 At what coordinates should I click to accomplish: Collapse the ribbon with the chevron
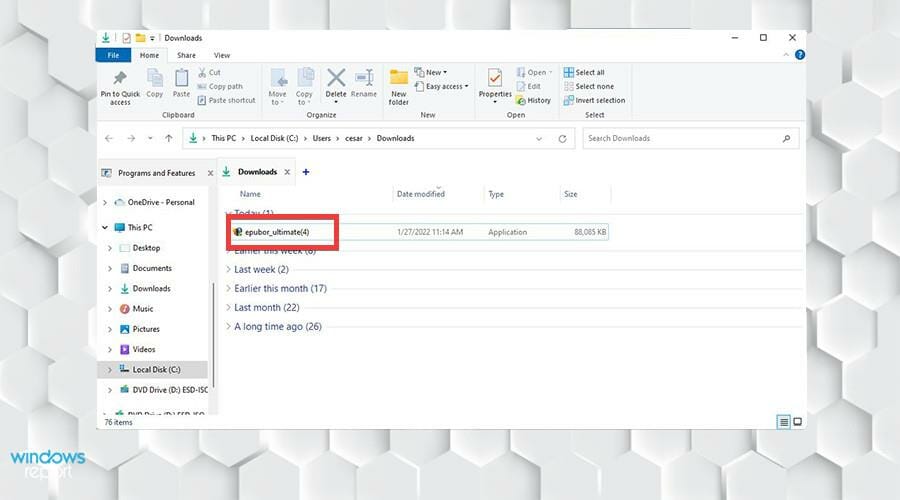click(786, 55)
